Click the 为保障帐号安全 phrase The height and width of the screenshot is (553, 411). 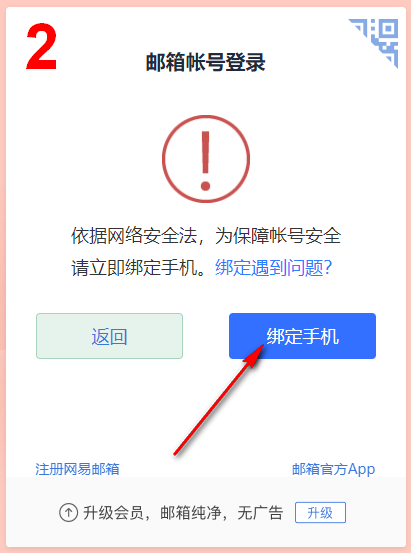click(x=278, y=236)
